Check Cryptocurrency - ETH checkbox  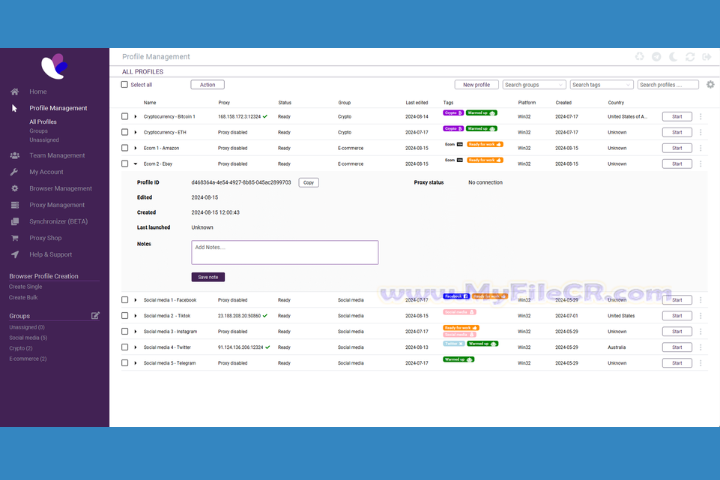click(x=124, y=132)
